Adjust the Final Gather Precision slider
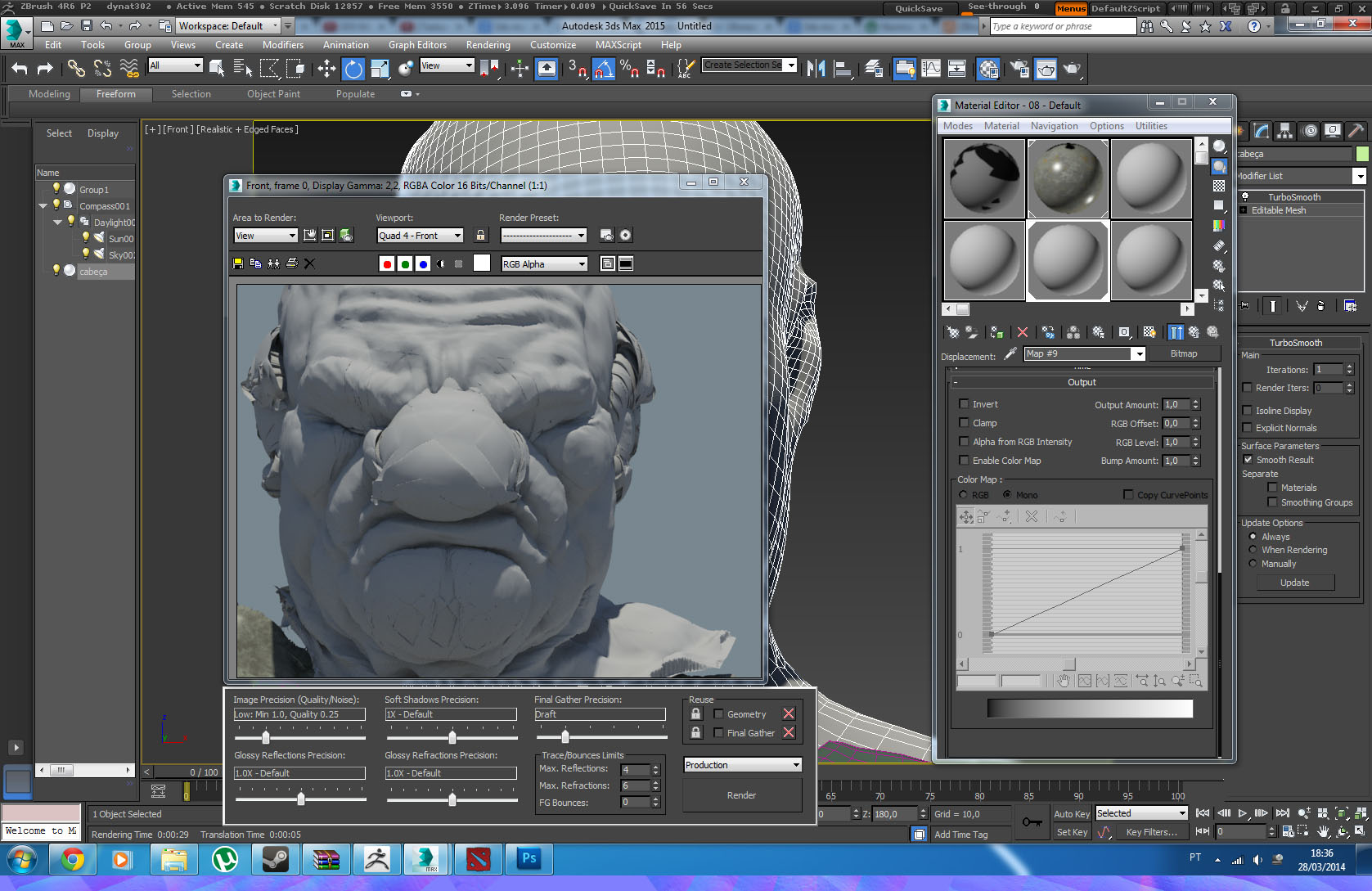 pyautogui.click(x=565, y=737)
